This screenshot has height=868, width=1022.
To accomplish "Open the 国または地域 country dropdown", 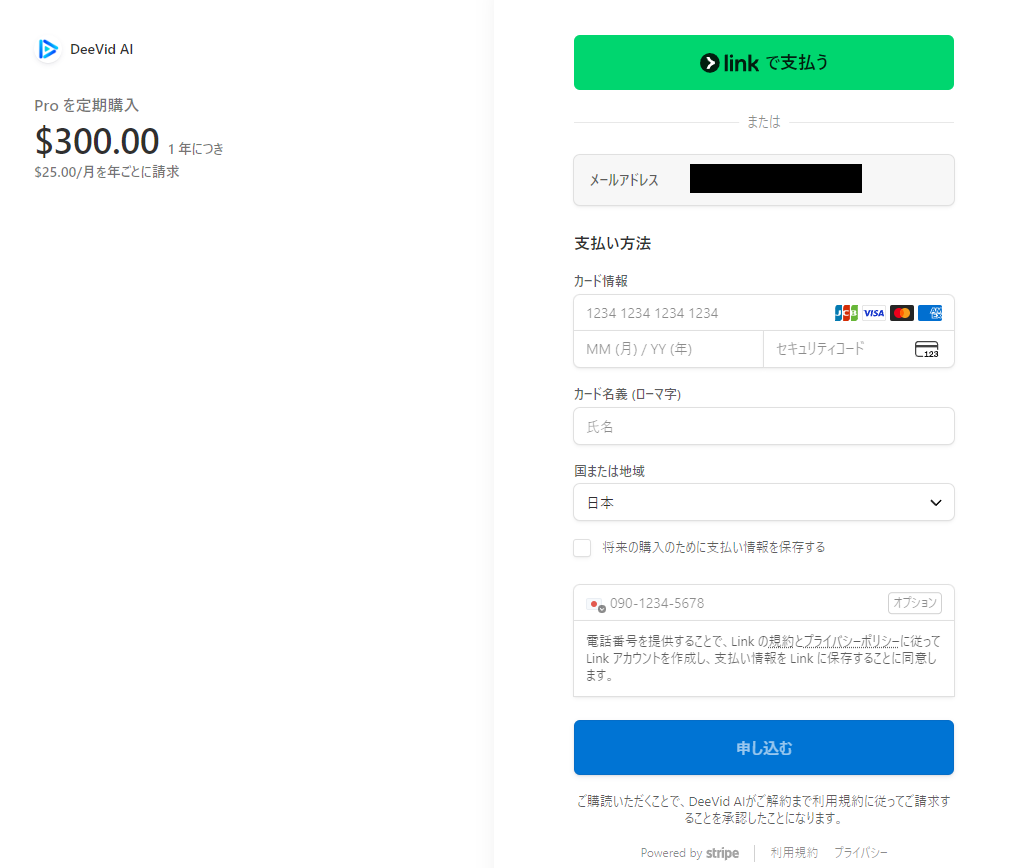I will coord(763,502).
